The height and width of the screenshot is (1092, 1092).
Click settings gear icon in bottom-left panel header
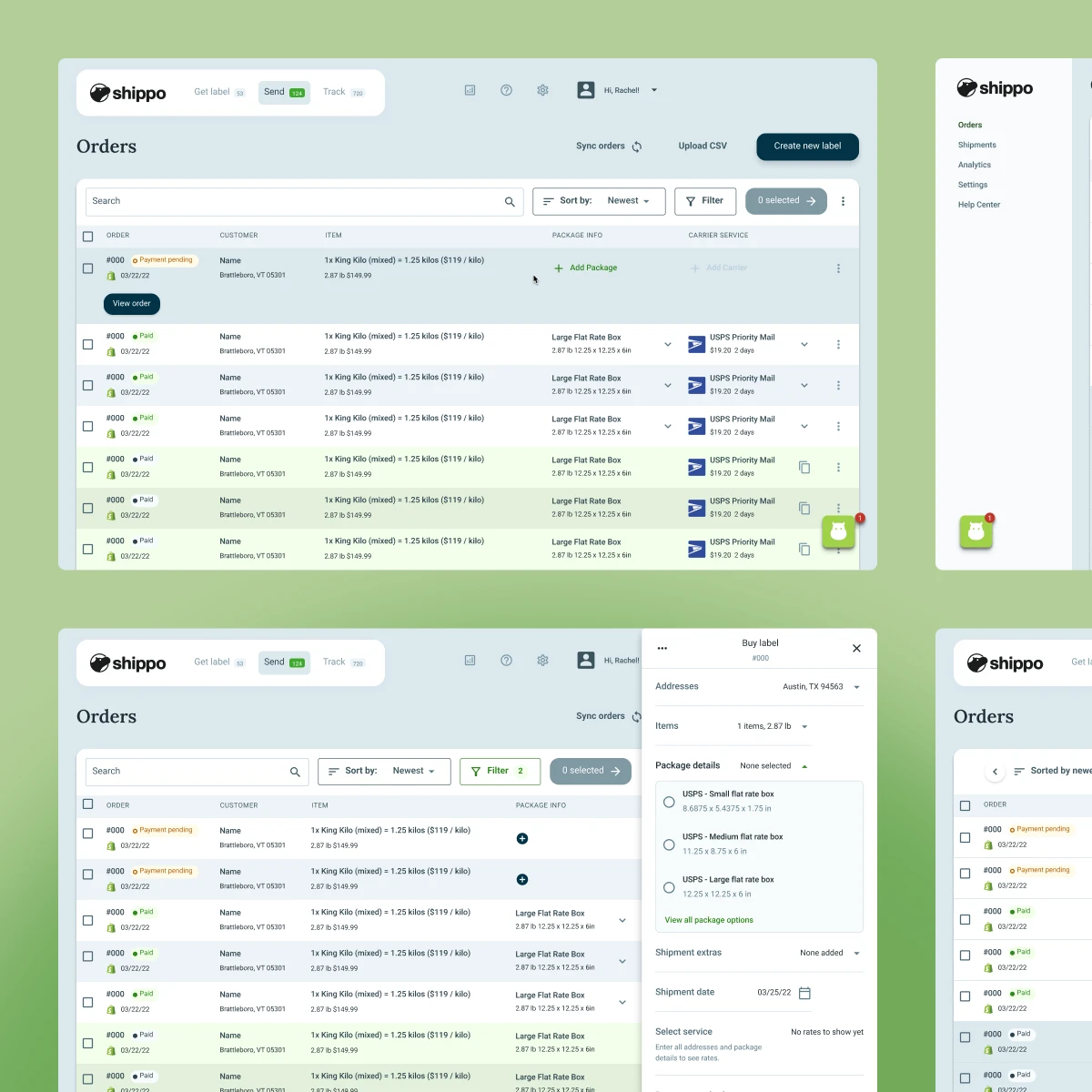point(542,661)
